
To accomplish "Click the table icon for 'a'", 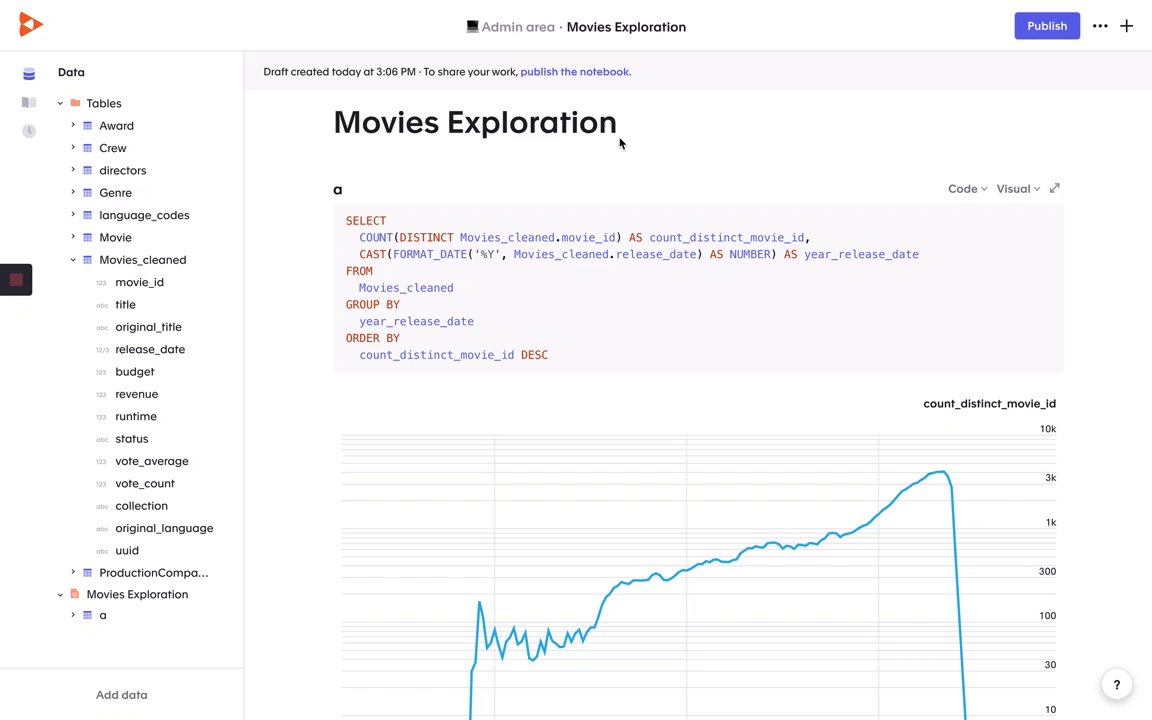I will (x=87, y=615).
